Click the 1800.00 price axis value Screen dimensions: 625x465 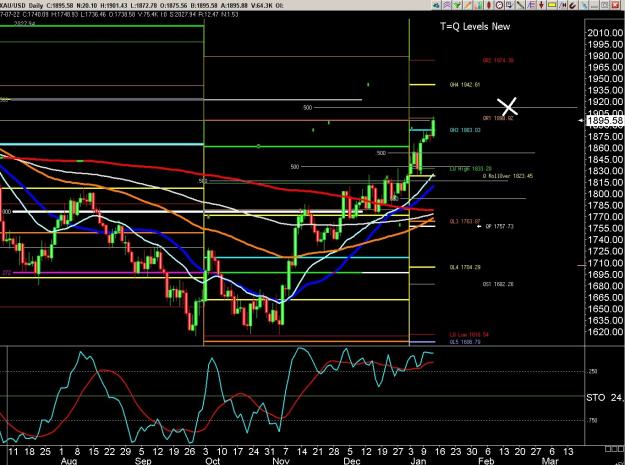605,194
